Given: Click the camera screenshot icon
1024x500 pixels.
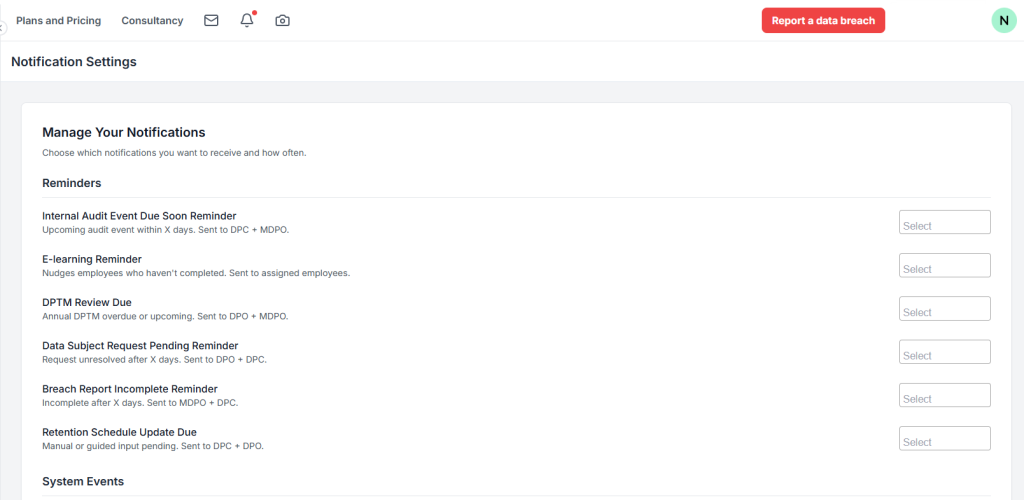Looking at the screenshot, I should tap(283, 20).
